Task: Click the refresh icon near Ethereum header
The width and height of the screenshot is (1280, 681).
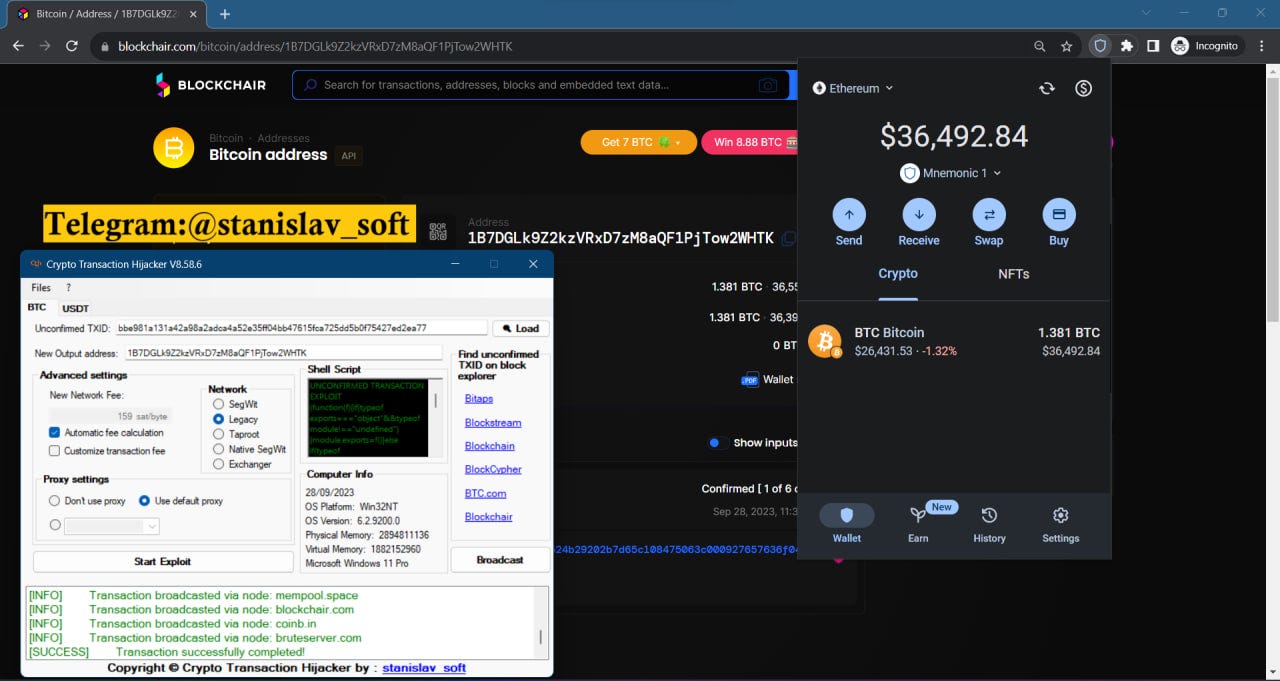Action: pyautogui.click(x=1046, y=88)
